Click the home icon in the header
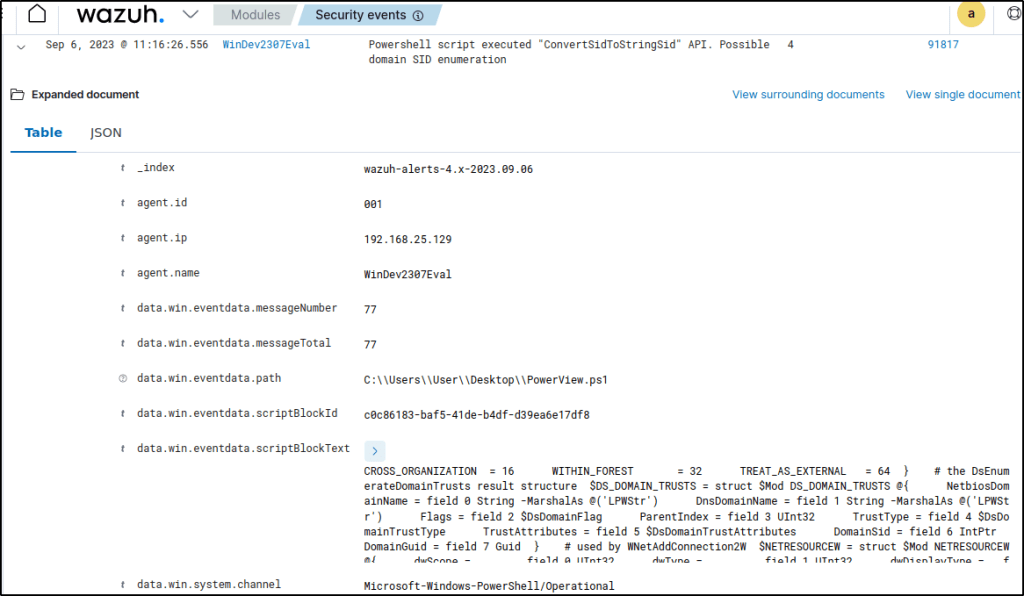The height and width of the screenshot is (596, 1024). (x=37, y=15)
